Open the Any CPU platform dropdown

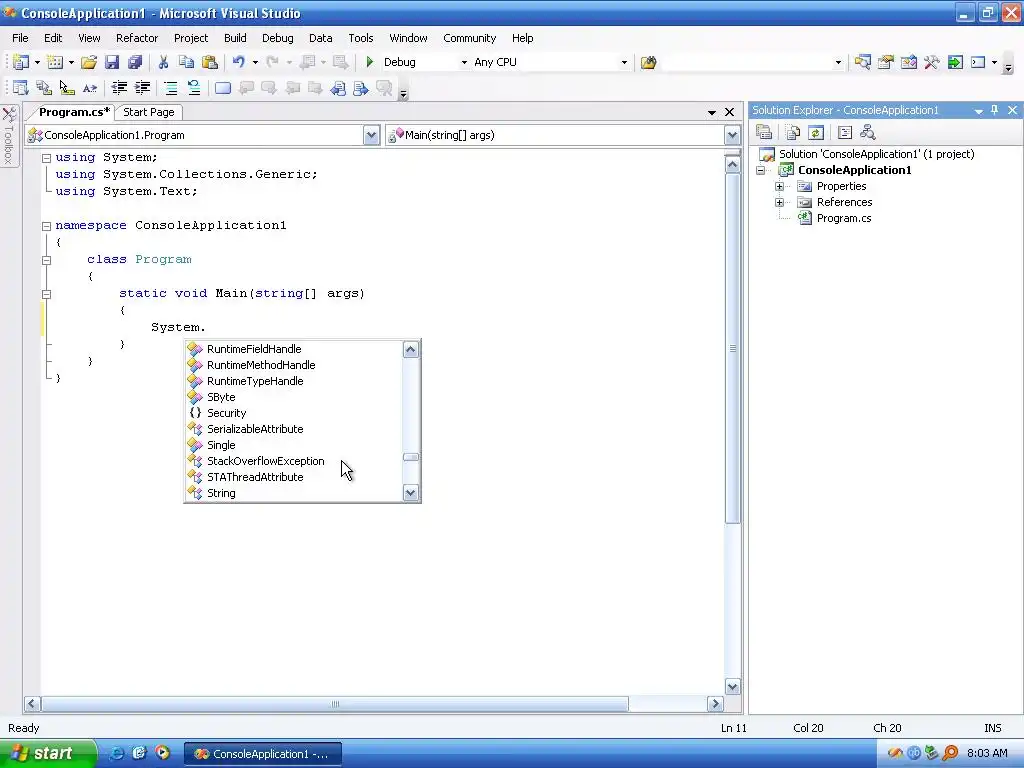coord(624,63)
